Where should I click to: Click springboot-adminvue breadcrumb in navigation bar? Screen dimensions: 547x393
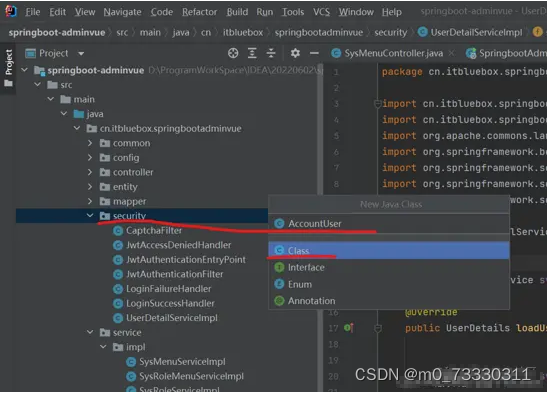[57, 32]
